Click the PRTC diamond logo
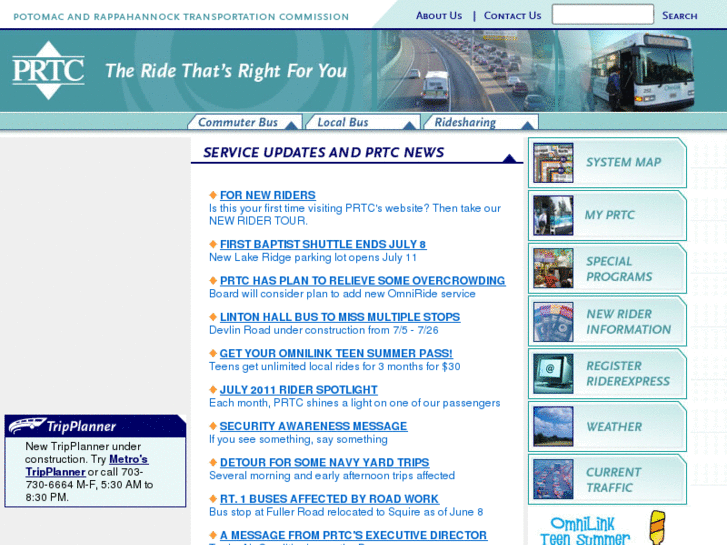Viewport: 727px width, 545px height. click(48, 71)
